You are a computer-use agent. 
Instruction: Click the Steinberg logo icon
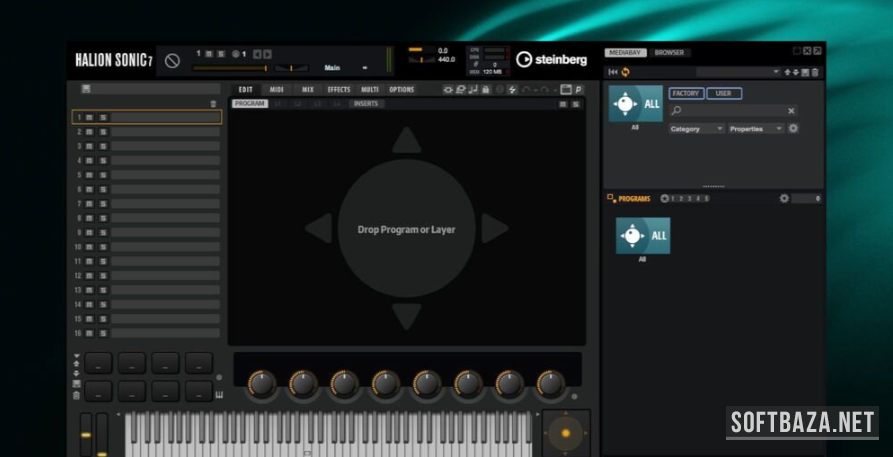(524, 60)
